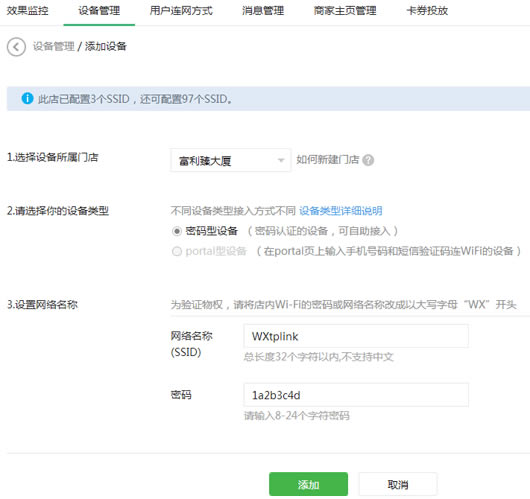Click 添加设备 breadcrumb text
This screenshot has width=530, height=499.
106,46
